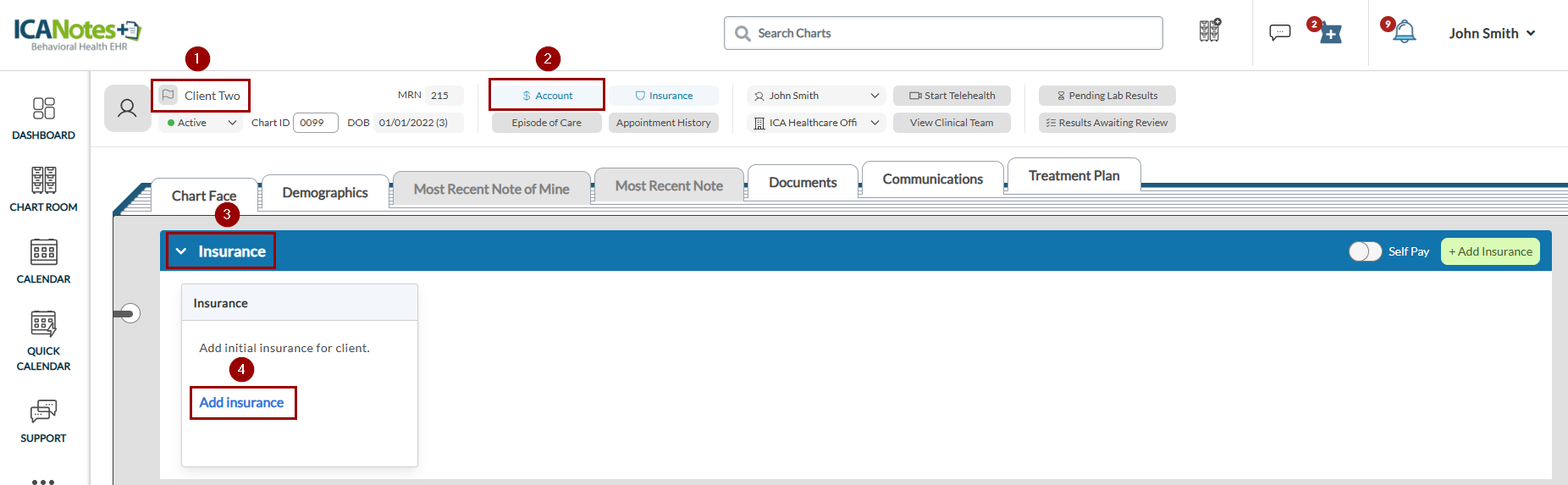
Task: Toggle the Self Pay switch
Action: pyautogui.click(x=1365, y=251)
